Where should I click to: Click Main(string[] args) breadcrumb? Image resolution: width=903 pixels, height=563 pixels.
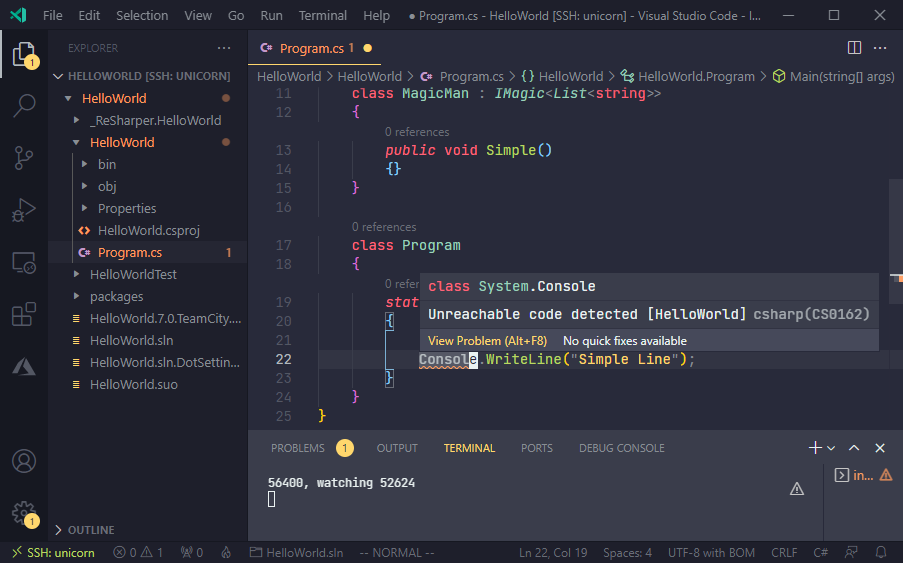pyautogui.click(x=834, y=76)
